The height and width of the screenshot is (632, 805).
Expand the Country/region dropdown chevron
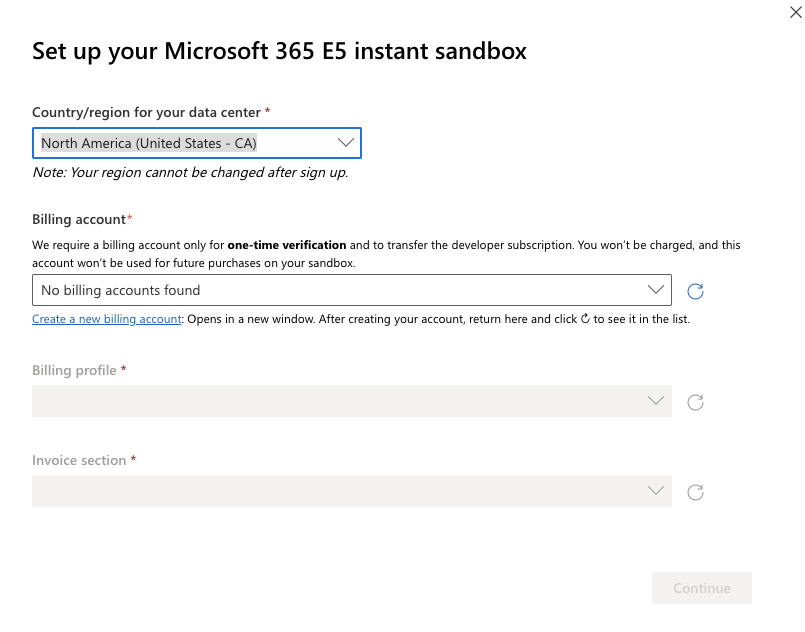(346, 143)
